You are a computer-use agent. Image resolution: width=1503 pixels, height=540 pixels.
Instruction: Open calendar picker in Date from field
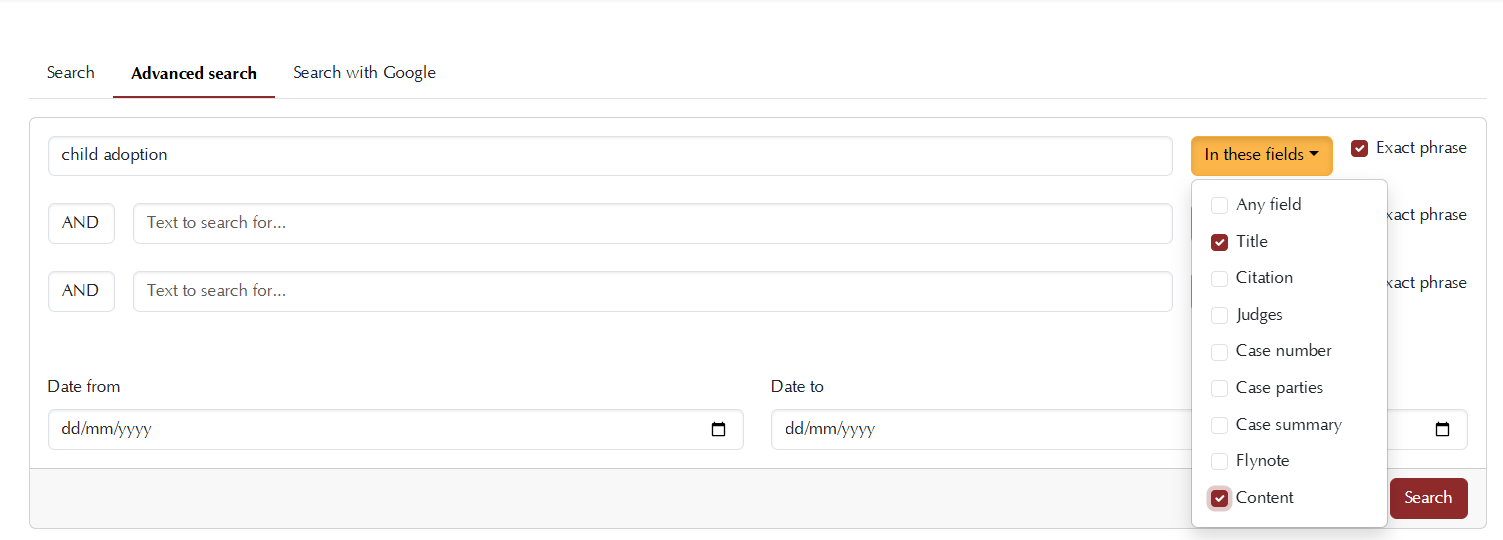click(718, 430)
